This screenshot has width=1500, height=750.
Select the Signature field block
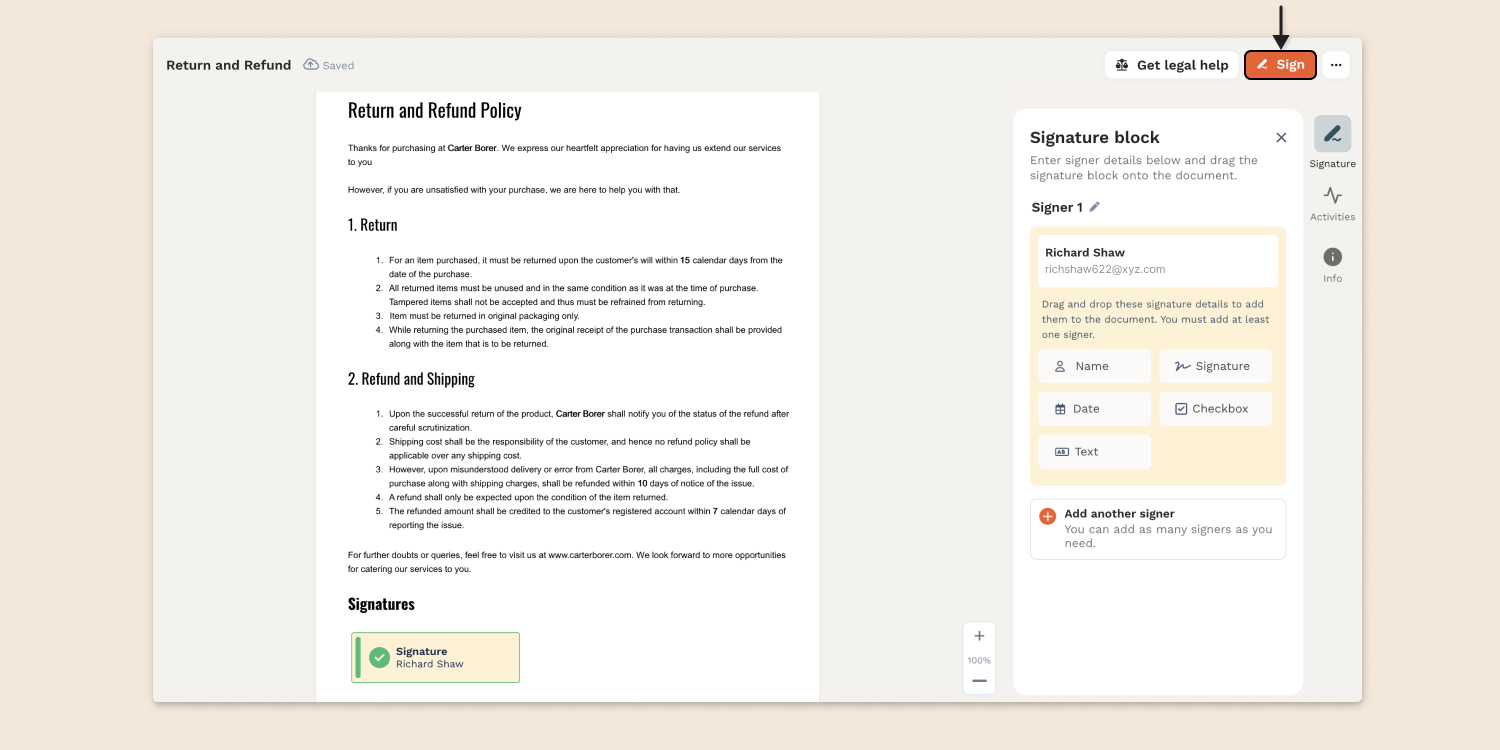1215,366
